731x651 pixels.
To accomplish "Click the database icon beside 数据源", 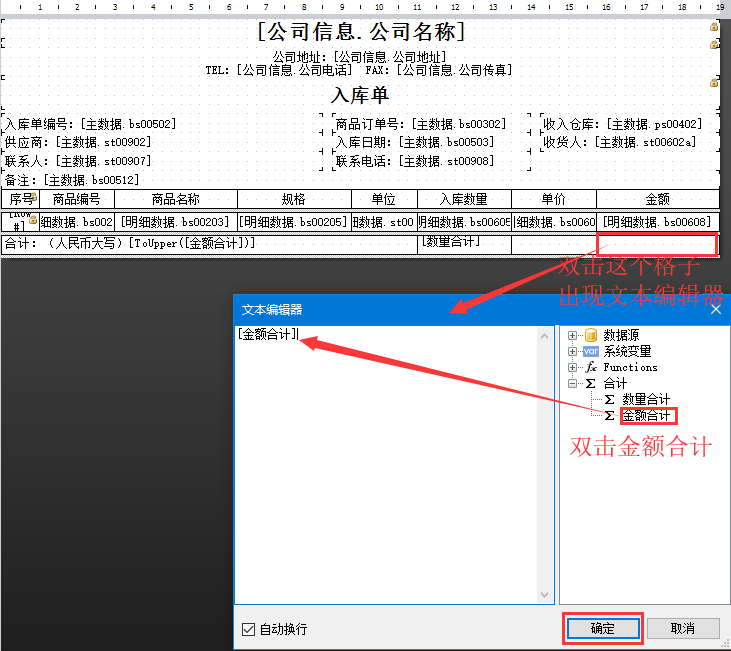I will tap(590, 335).
